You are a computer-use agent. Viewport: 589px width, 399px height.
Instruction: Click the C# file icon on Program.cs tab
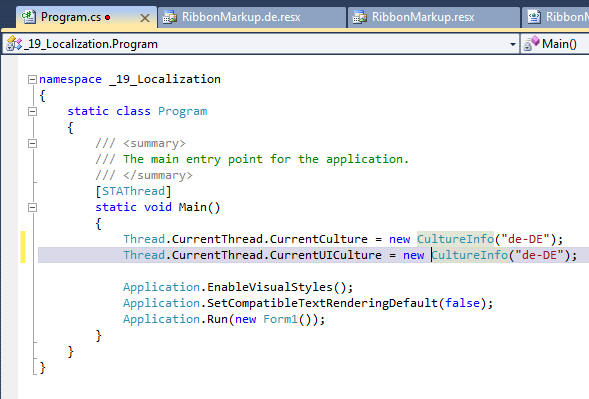[x=29, y=17]
